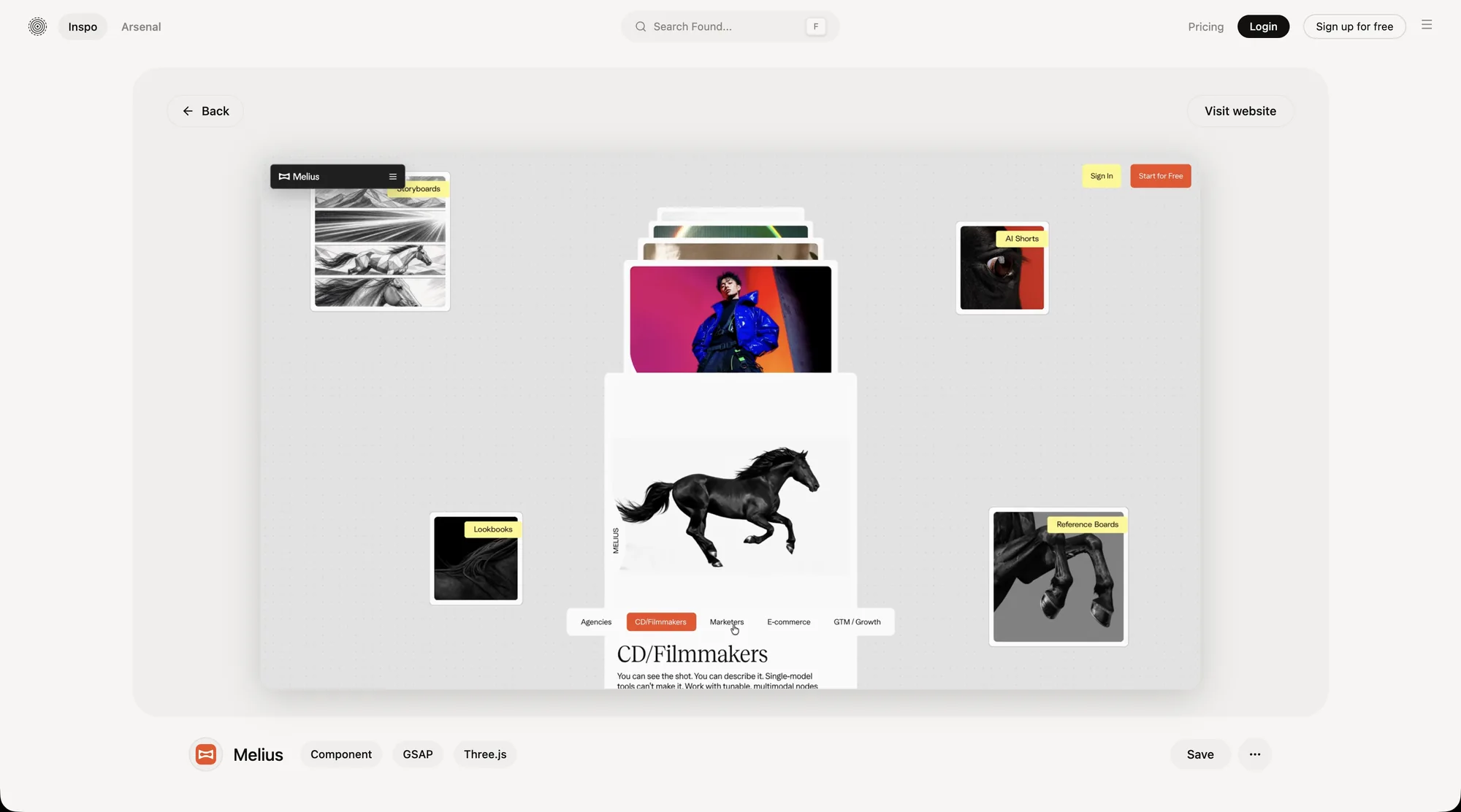Select the Agencies tab in preview
This screenshot has height=812, width=1461.
pyautogui.click(x=596, y=622)
